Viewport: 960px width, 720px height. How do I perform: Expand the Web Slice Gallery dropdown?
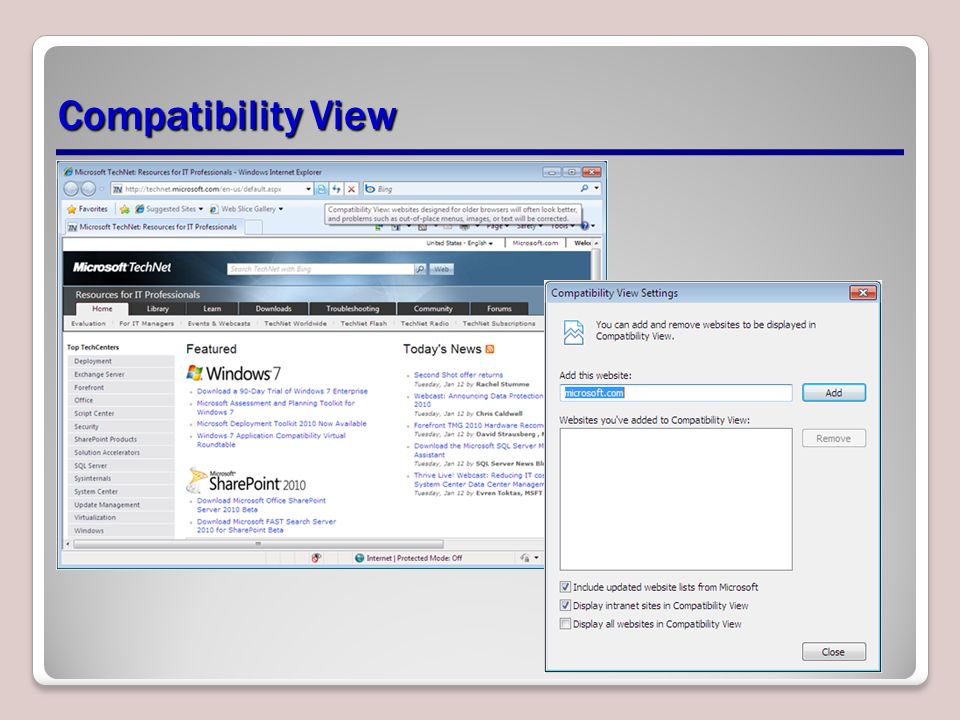281,209
